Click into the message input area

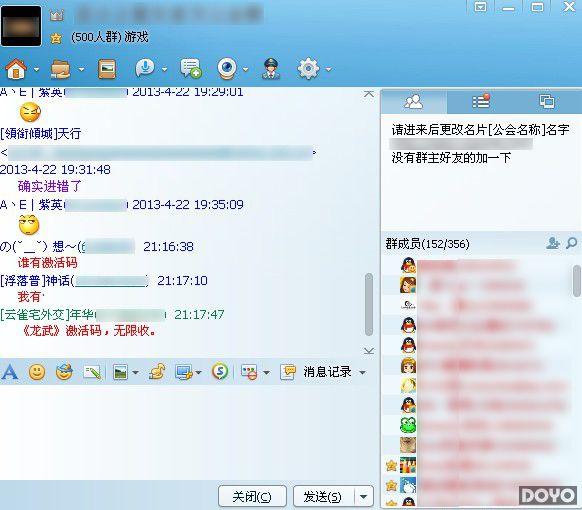point(186,431)
